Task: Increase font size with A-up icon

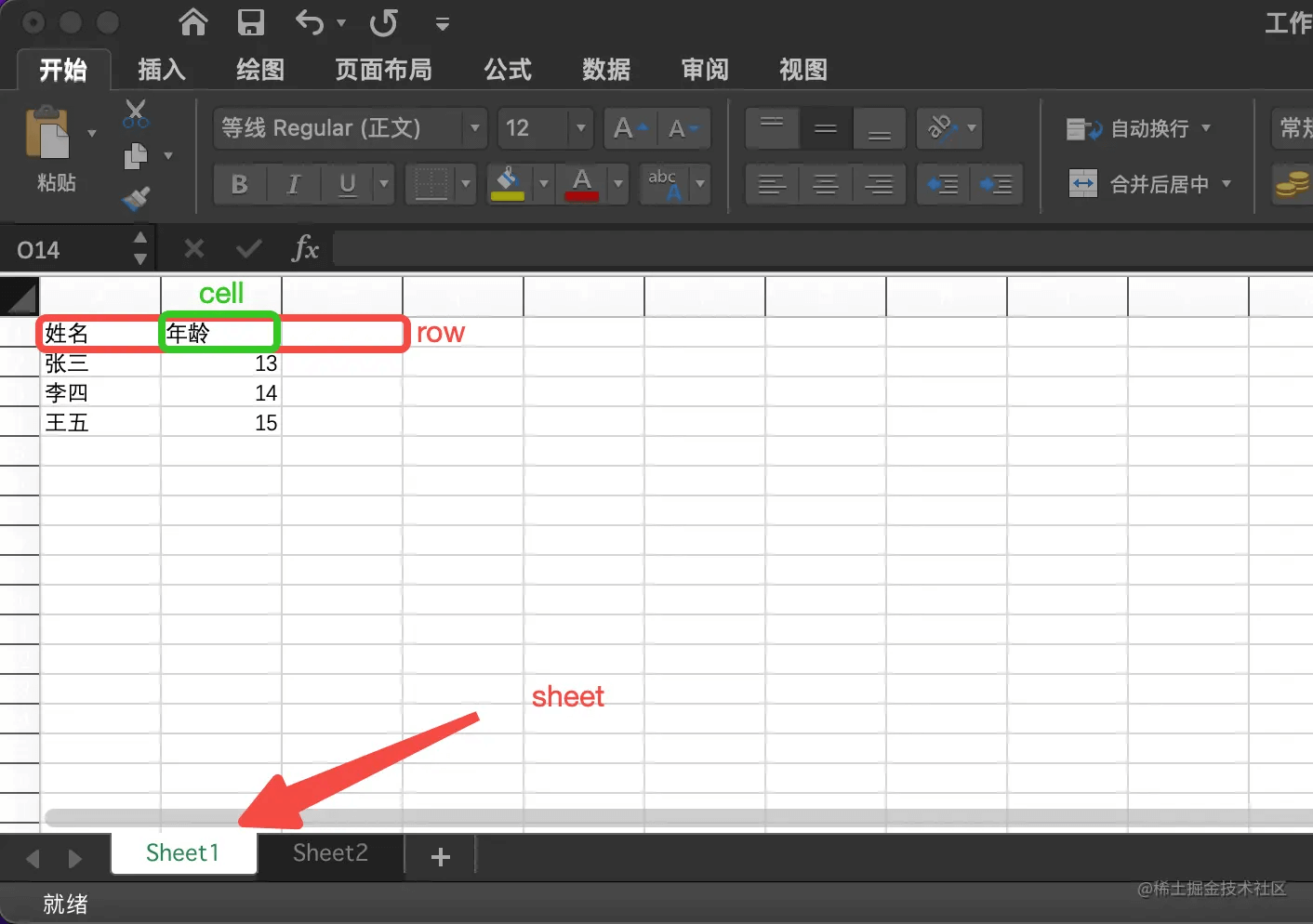Action: (630, 128)
